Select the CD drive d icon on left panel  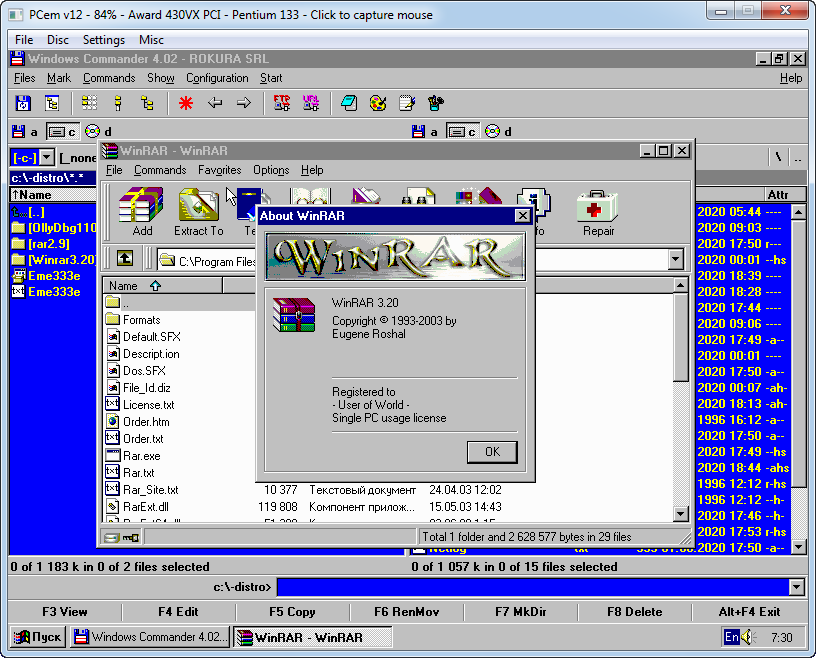[x=93, y=131]
